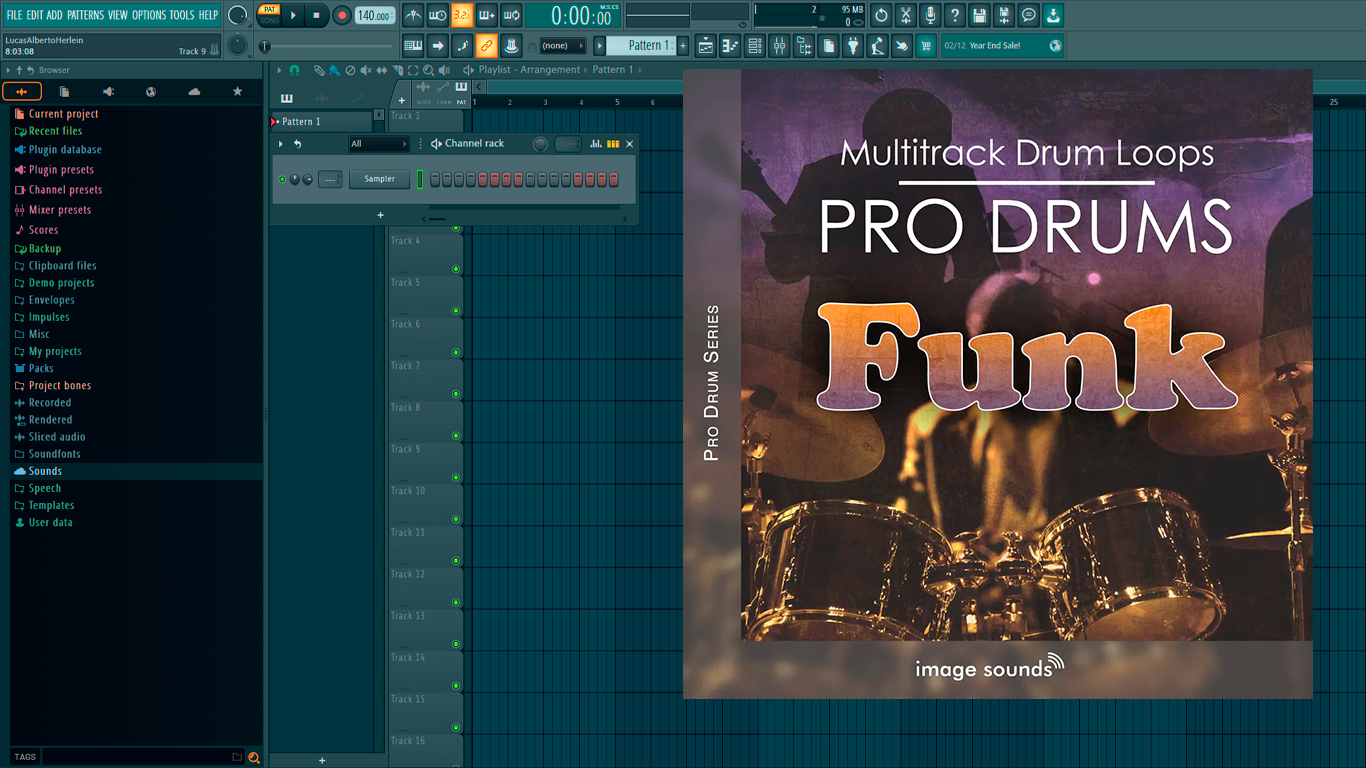Toggle the last Sampler step button
This screenshot has height=768, width=1366.
point(614,179)
